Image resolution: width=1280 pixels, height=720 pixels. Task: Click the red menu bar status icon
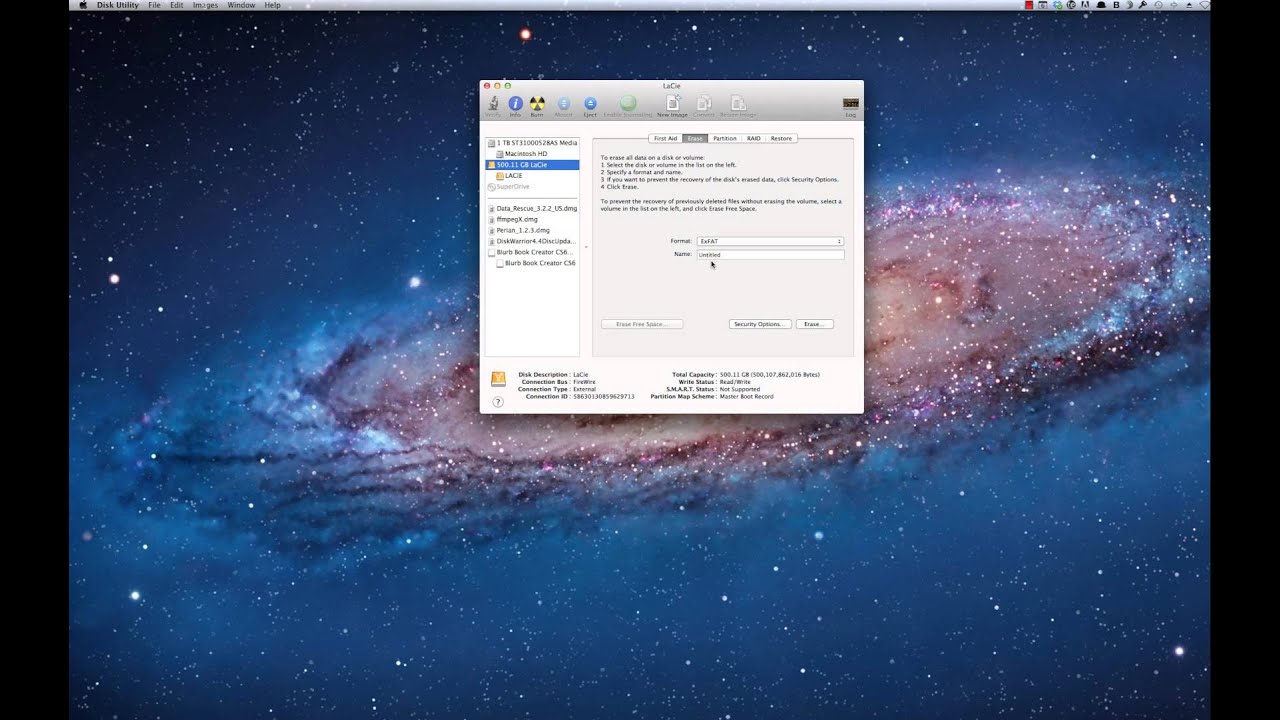[x=1029, y=5]
